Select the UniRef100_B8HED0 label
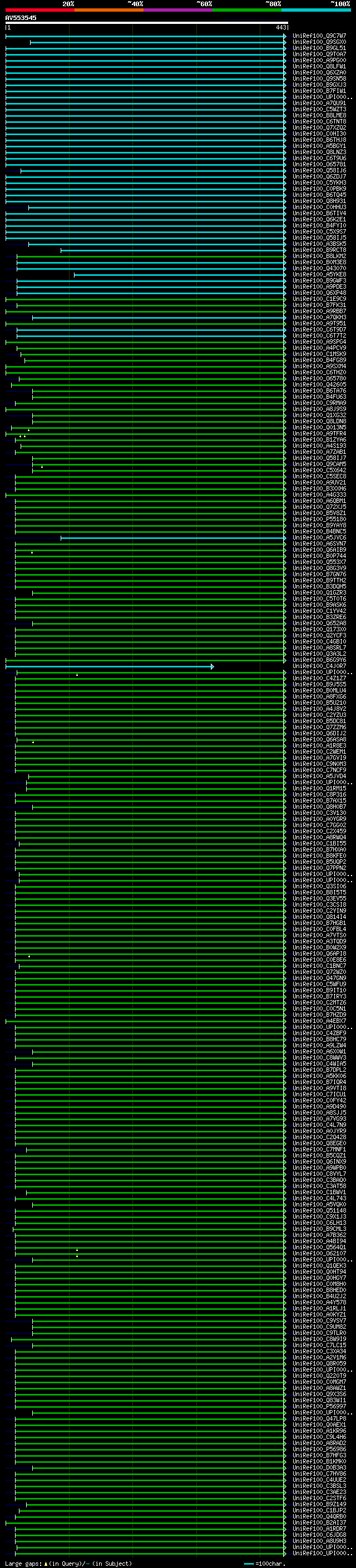356x1568 pixels. 319,1290
